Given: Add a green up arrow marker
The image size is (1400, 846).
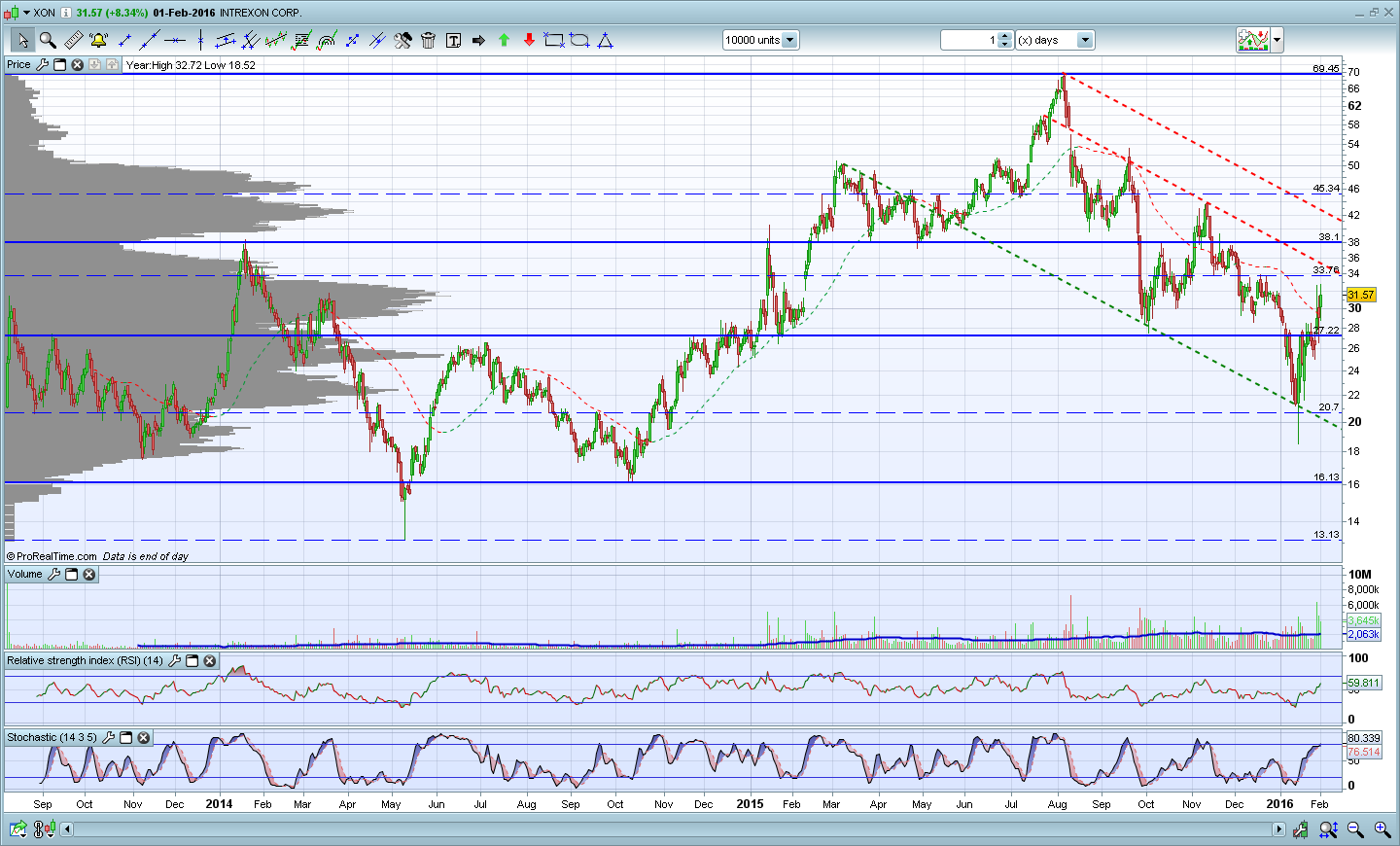Looking at the screenshot, I should [504, 40].
